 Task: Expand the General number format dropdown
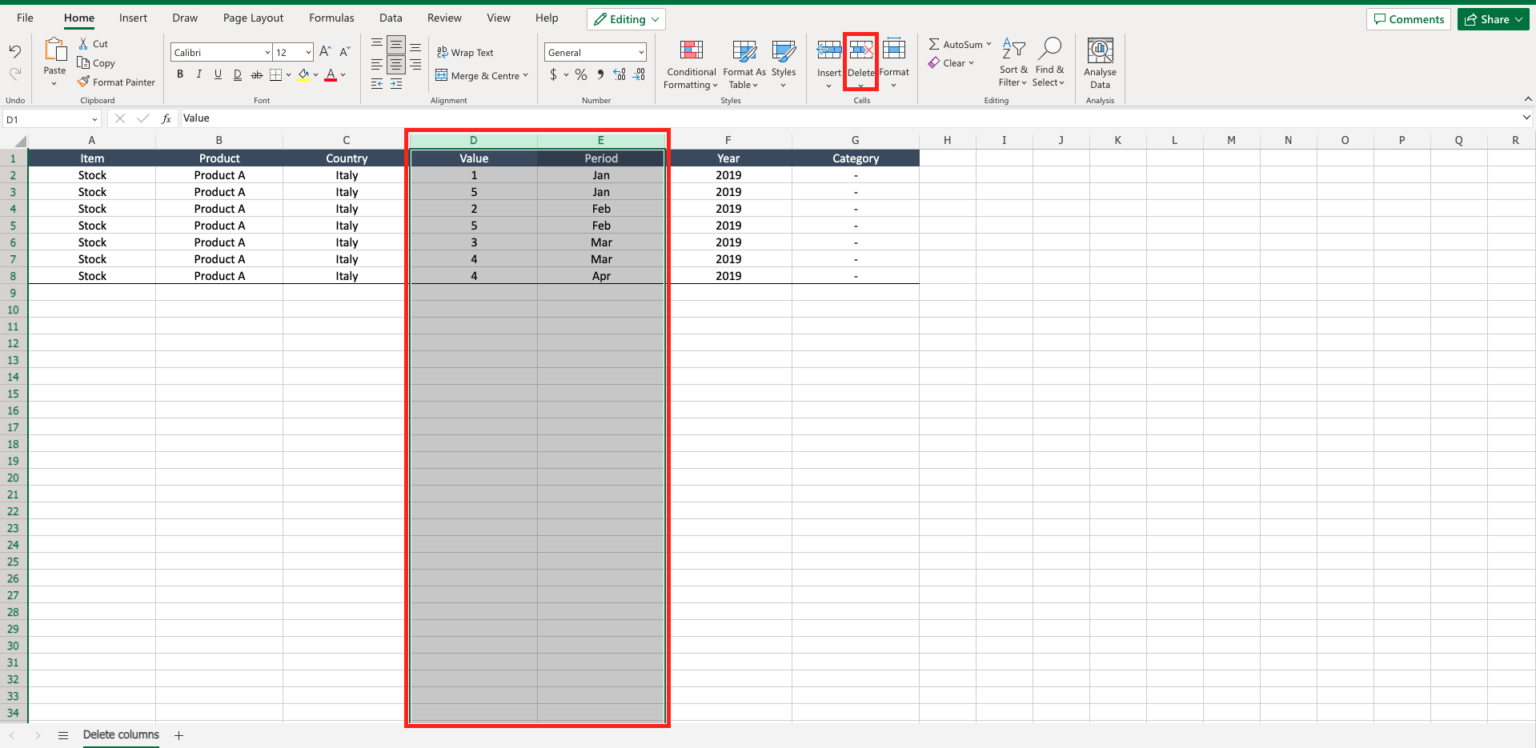point(640,51)
